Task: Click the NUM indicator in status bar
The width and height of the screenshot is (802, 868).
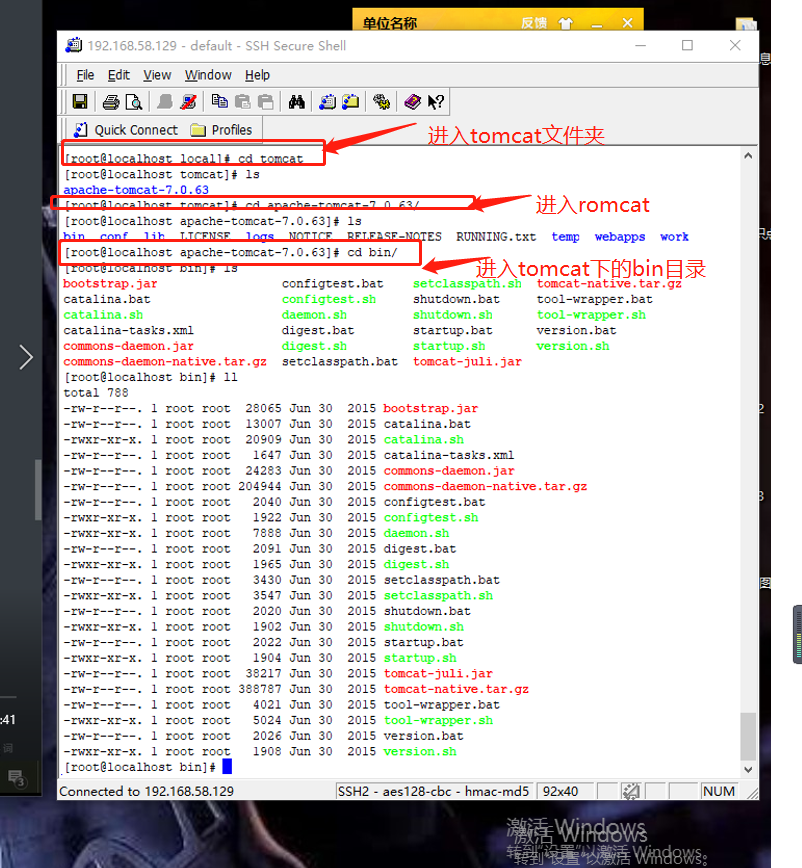Action: click(x=719, y=792)
